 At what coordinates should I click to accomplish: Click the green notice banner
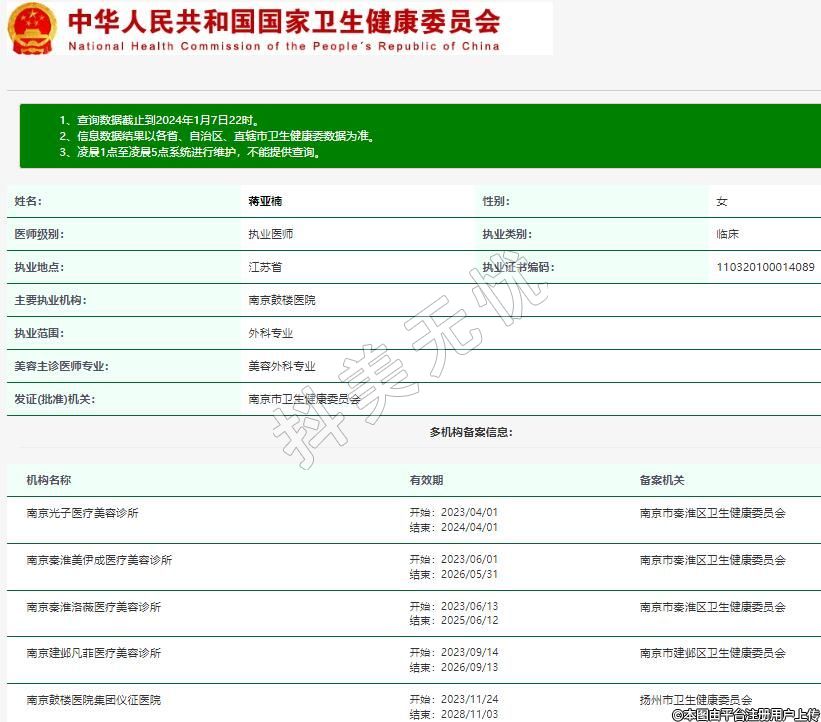(420, 137)
